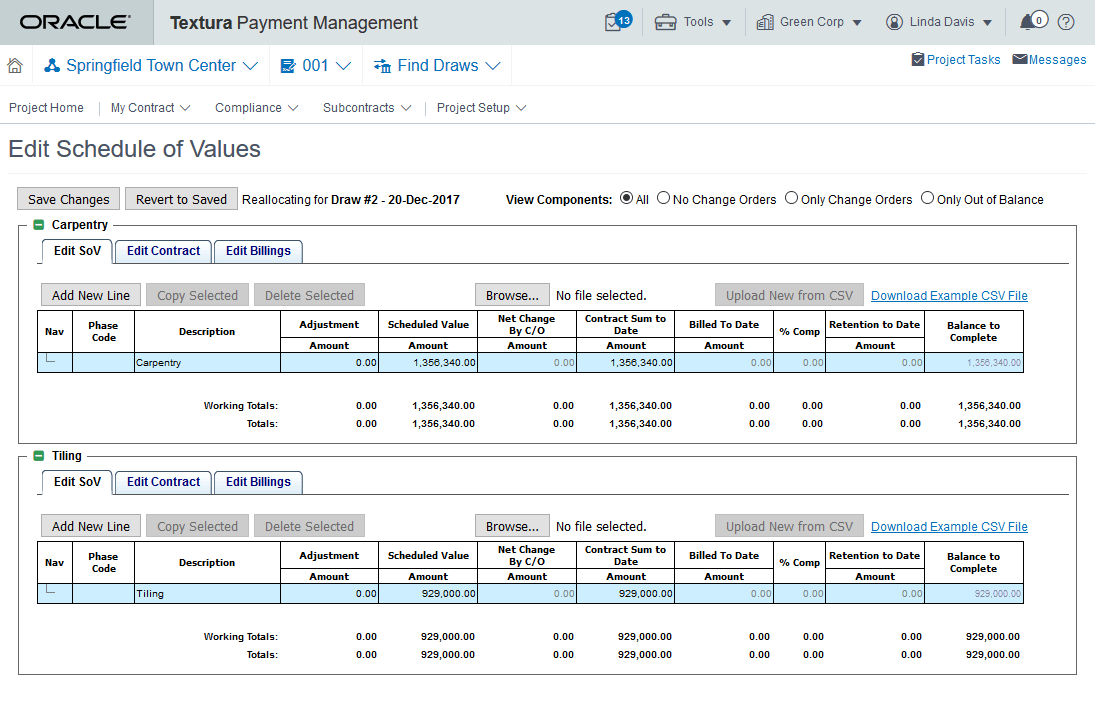Screen dimensions: 1095x701
Task: Select the No Change Orders radio button
Action: tap(663, 198)
